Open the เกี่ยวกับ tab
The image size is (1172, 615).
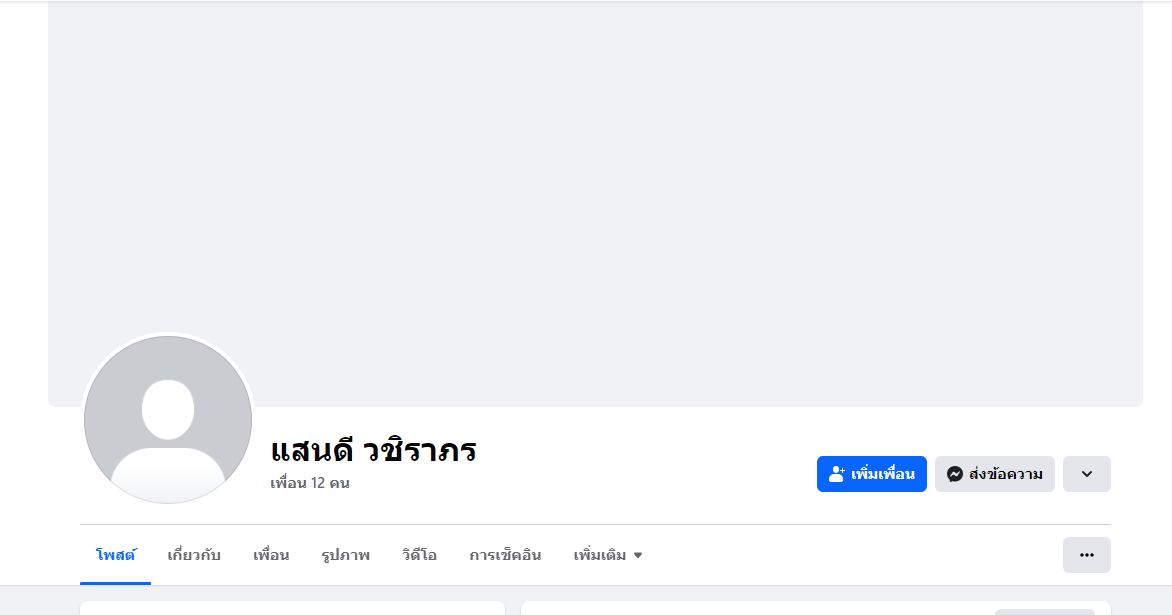coord(194,555)
